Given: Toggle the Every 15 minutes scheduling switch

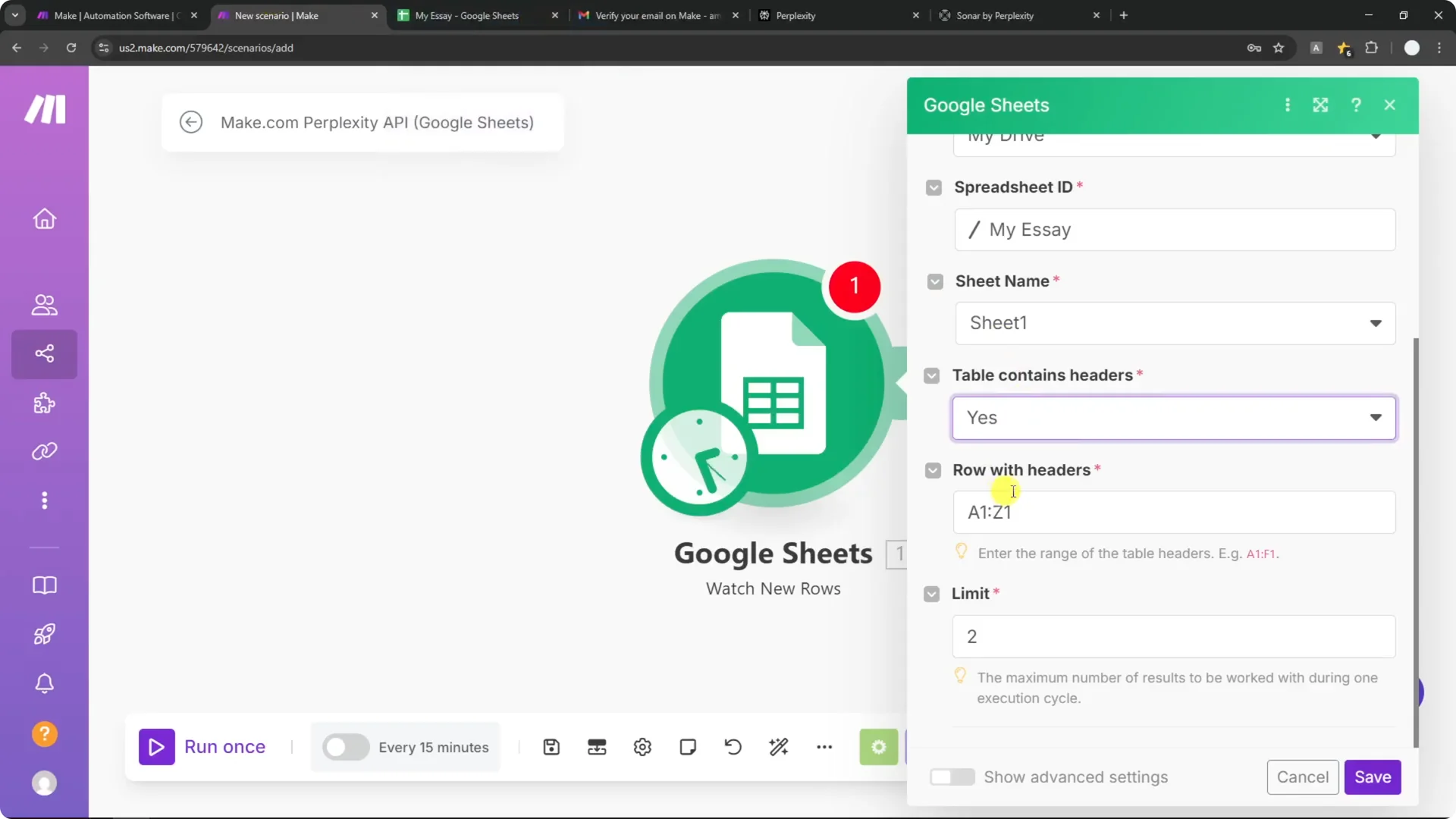Looking at the screenshot, I should (345, 747).
